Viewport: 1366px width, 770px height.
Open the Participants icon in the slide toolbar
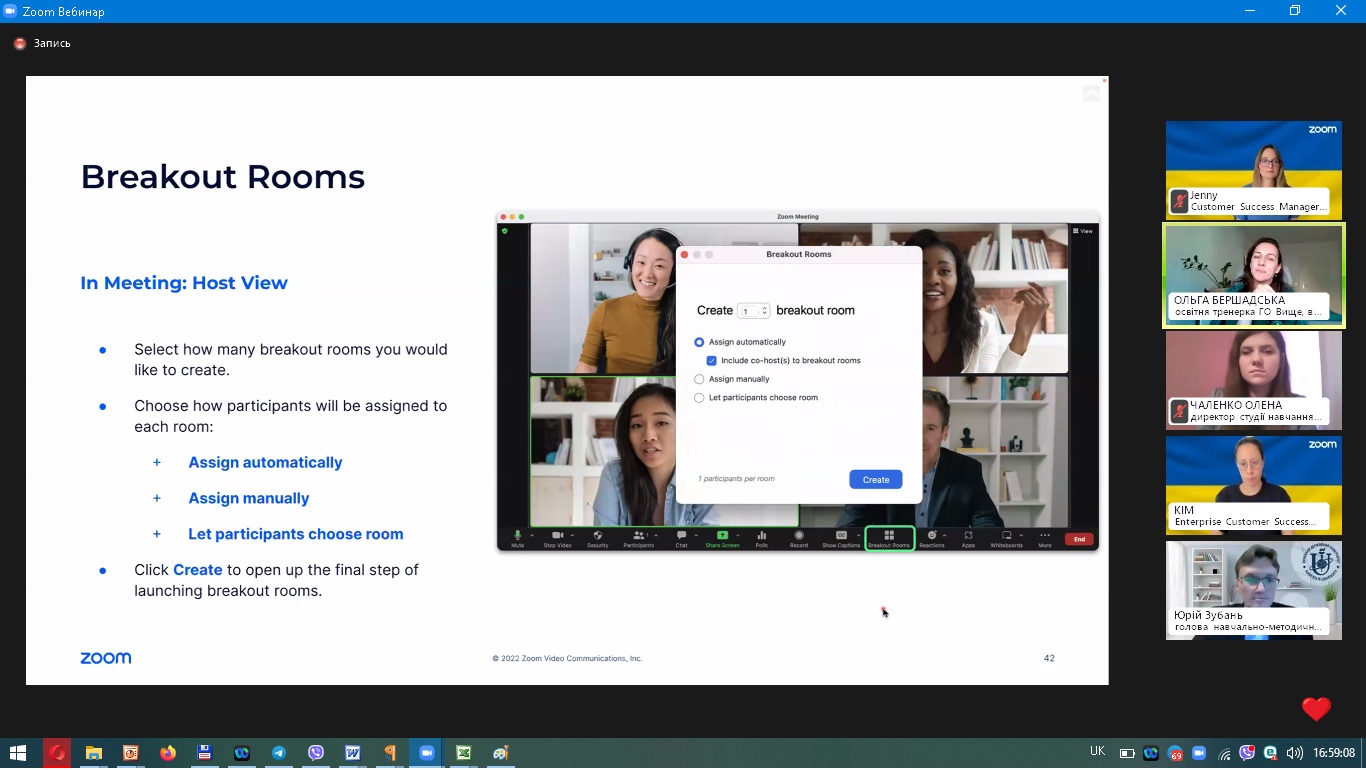[638, 536]
